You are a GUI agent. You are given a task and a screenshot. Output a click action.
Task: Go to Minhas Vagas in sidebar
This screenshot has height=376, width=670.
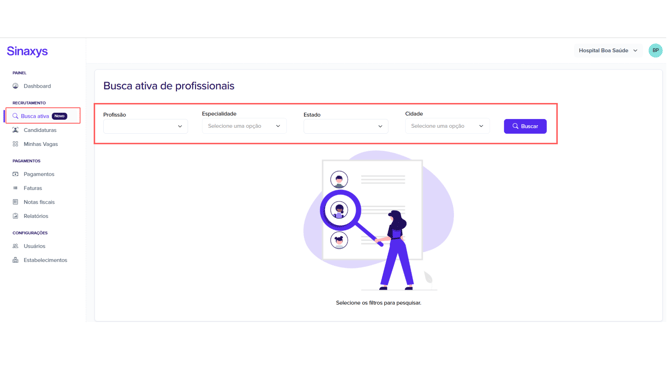coord(41,144)
